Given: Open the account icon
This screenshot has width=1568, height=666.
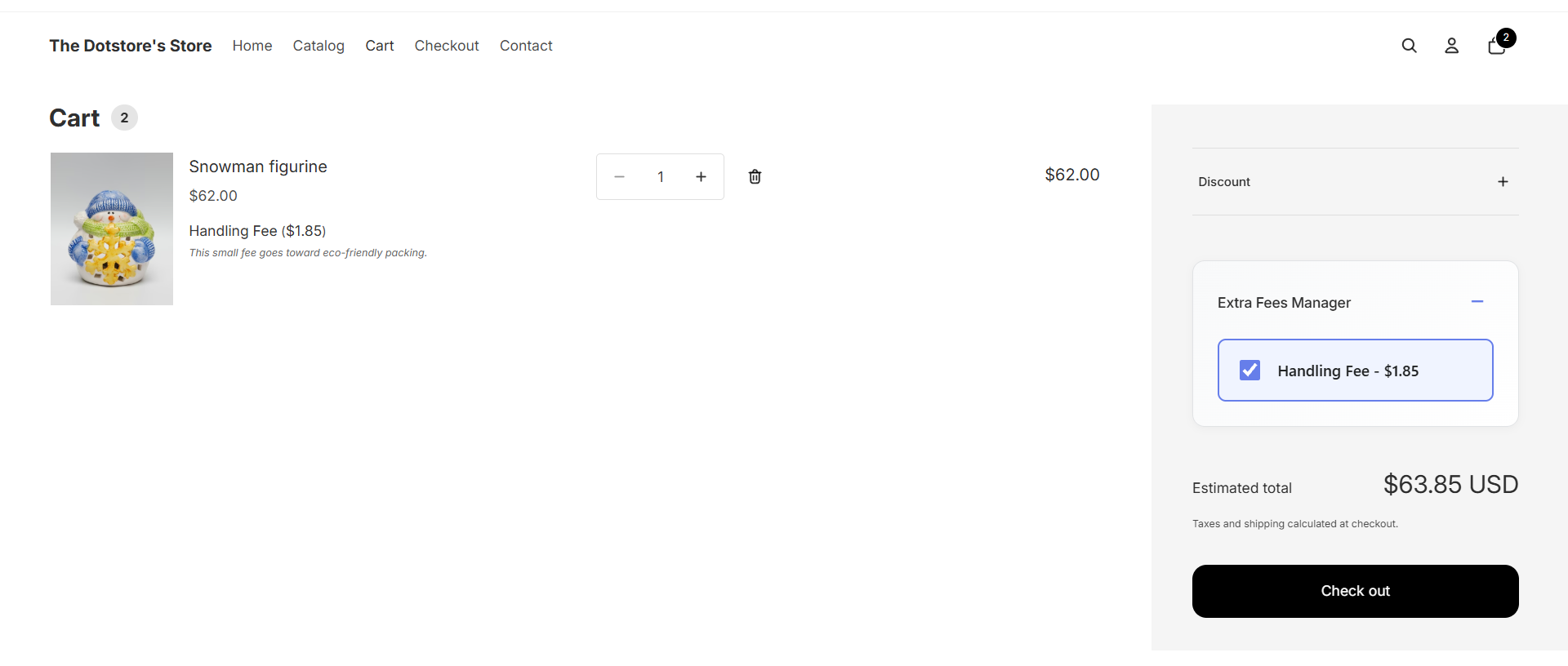Looking at the screenshot, I should tap(1451, 46).
